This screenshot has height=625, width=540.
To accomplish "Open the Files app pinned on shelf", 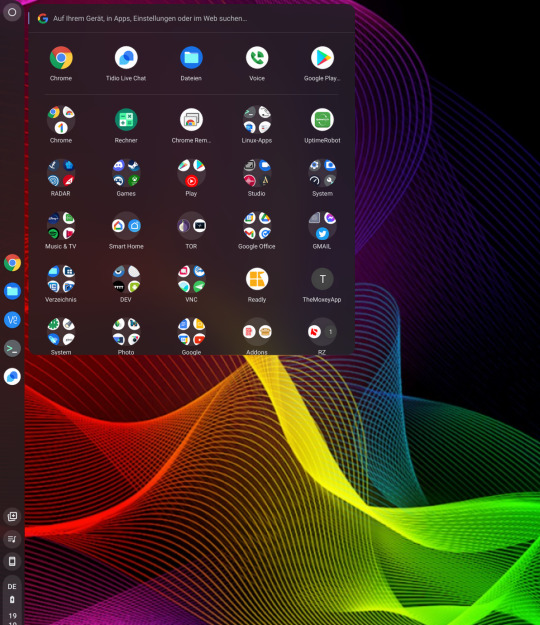I will [x=12, y=291].
